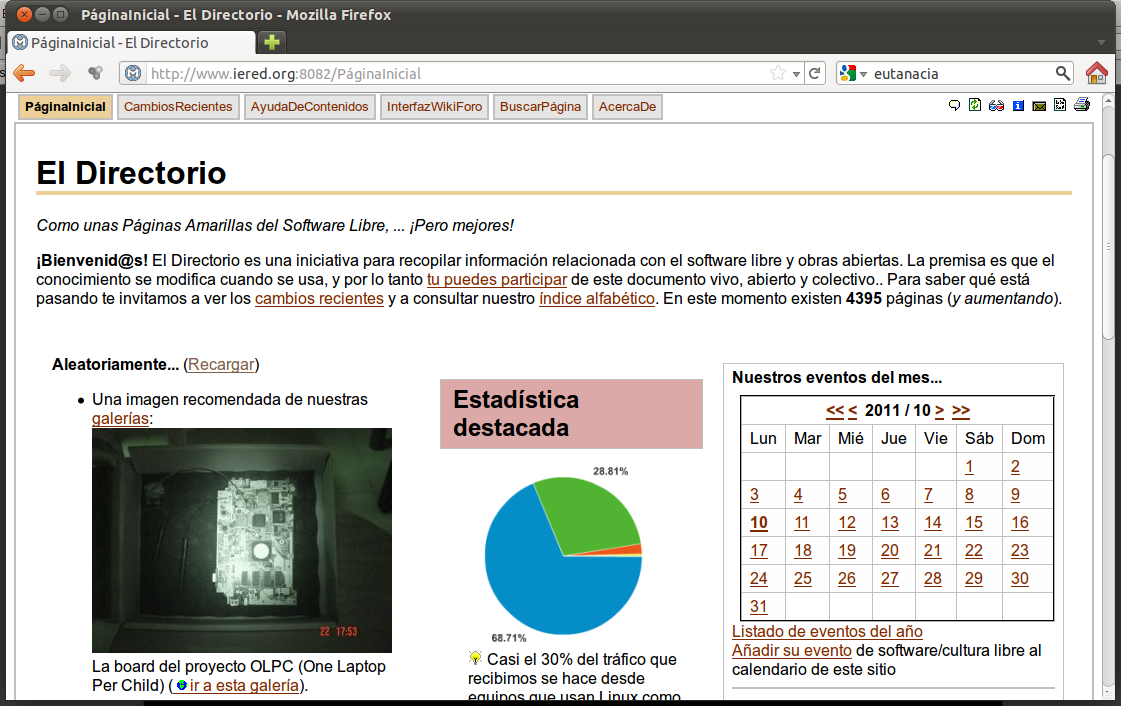Image resolution: width=1121 pixels, height=706 pixels.
Task: Reload the page using the refresh arrow
Action: point(815,73)
